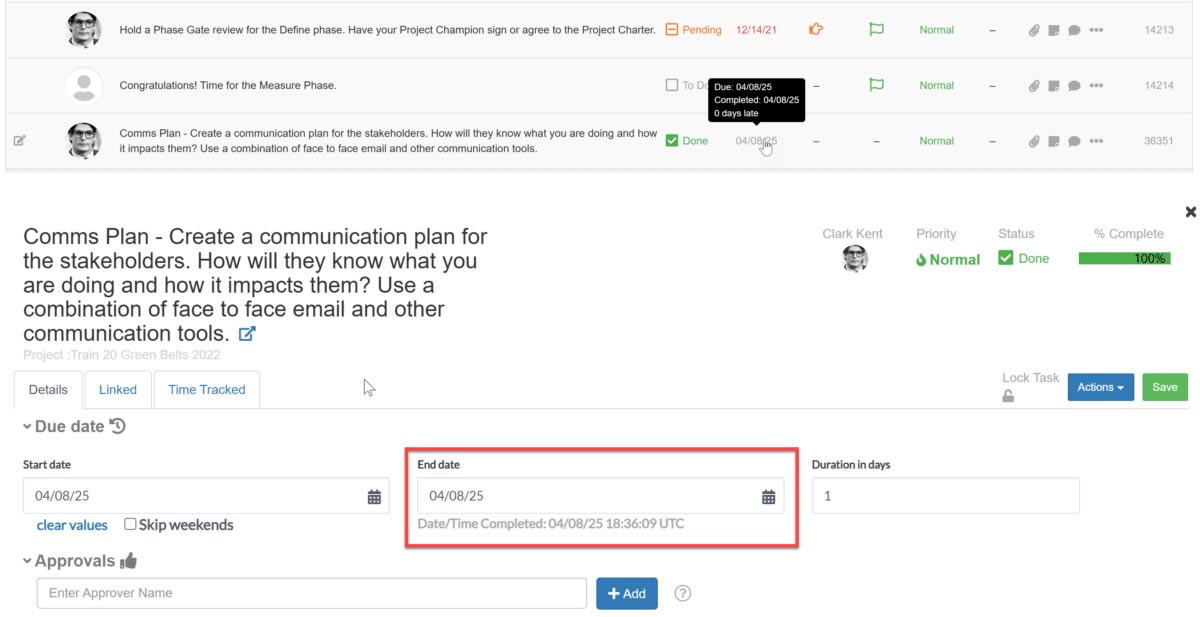Image resolution: width=1200 pixels, height=617 pixels.
Task: Open the three-dots menu for task 14214
Action: tap(1096, 86)
